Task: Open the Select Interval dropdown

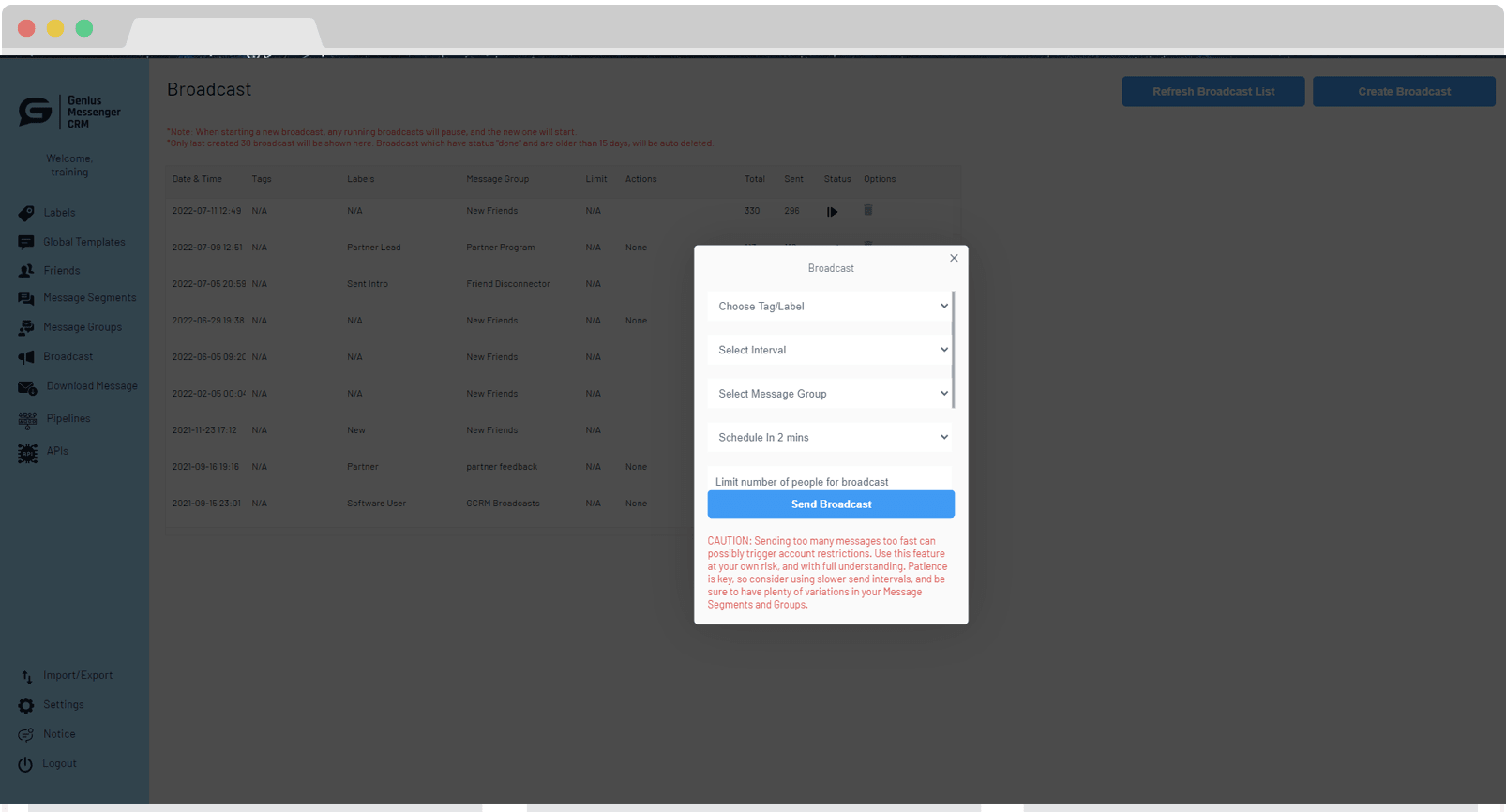Action: point(830,351)
